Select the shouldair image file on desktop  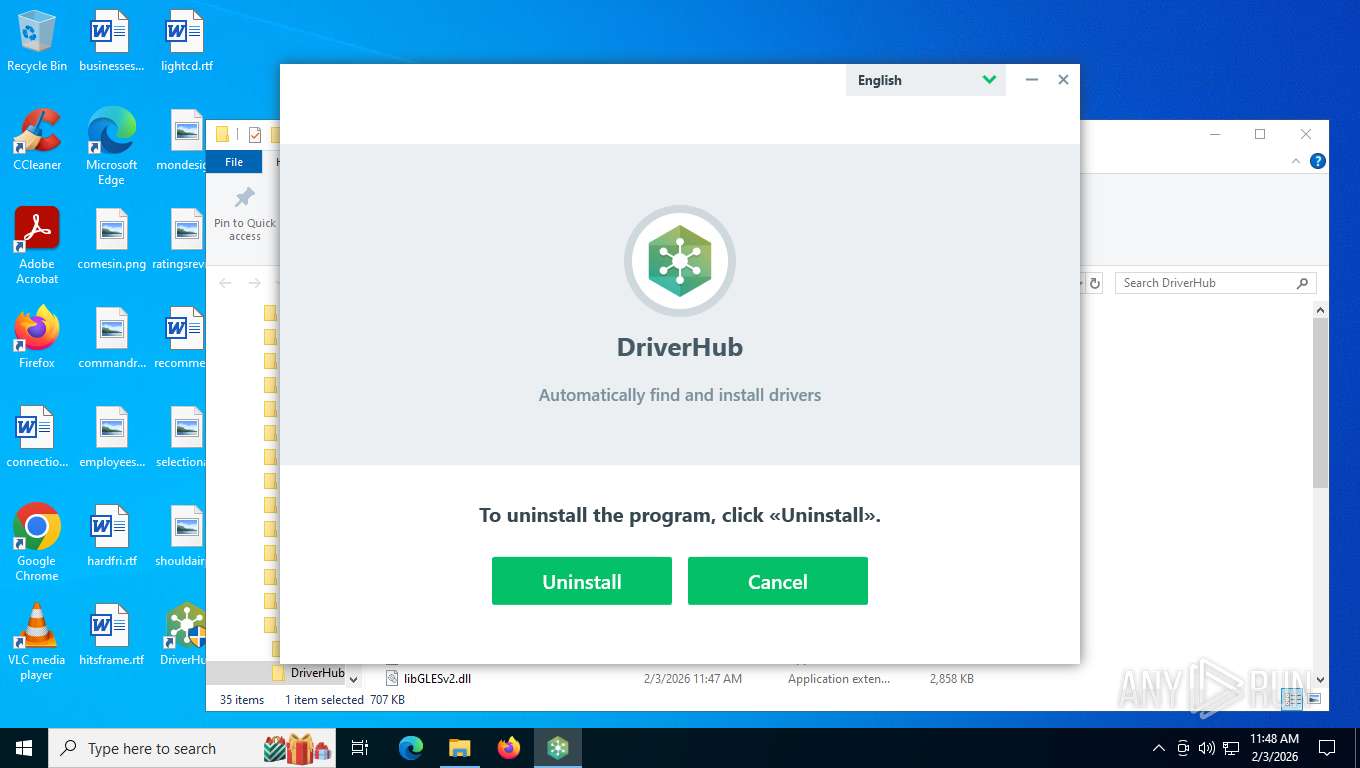point(180,536)
